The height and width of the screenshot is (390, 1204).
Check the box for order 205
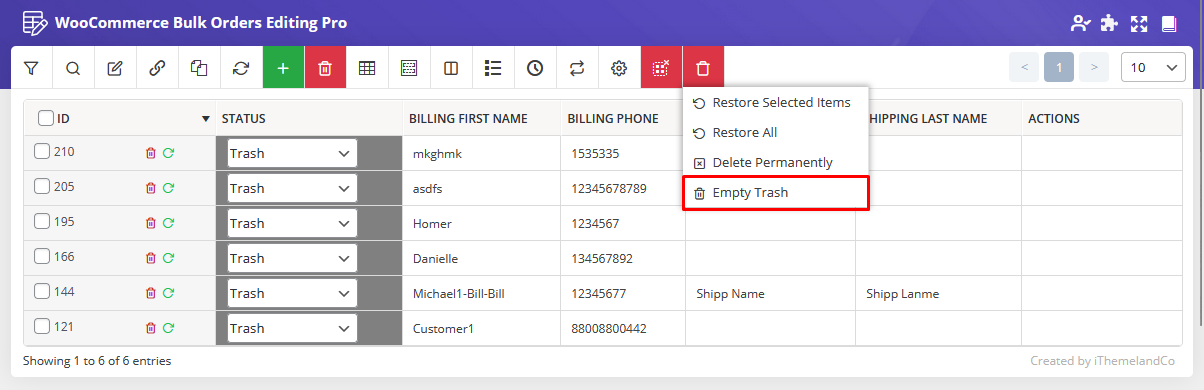click(x=42, y=186)
